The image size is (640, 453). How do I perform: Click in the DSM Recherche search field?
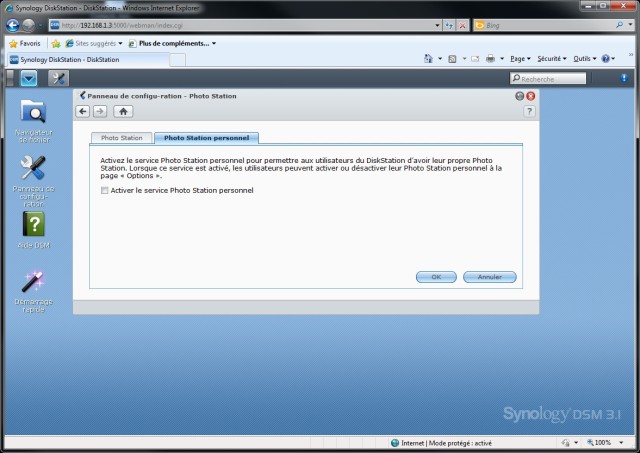click(x=548, y=78)
